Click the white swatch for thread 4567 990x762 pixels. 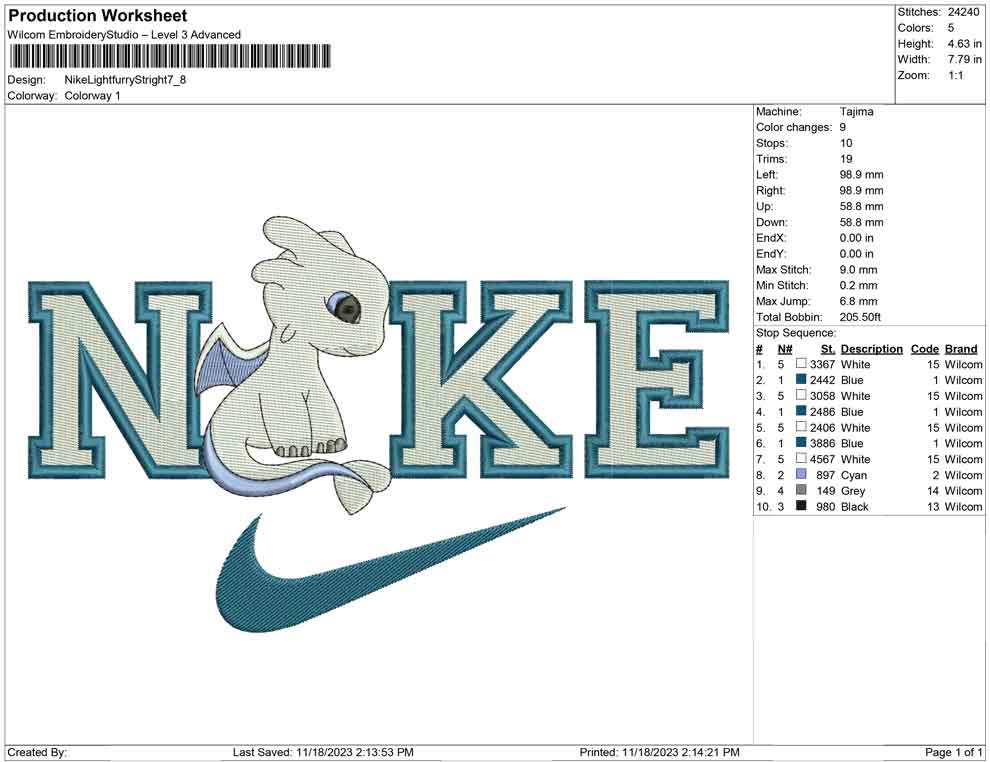coord(801,458)
